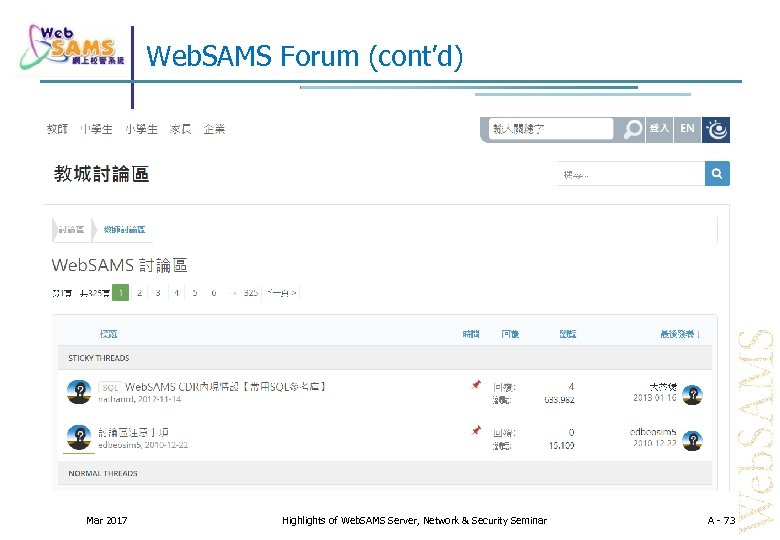Sort threads by the last post column header

[679, 334]
